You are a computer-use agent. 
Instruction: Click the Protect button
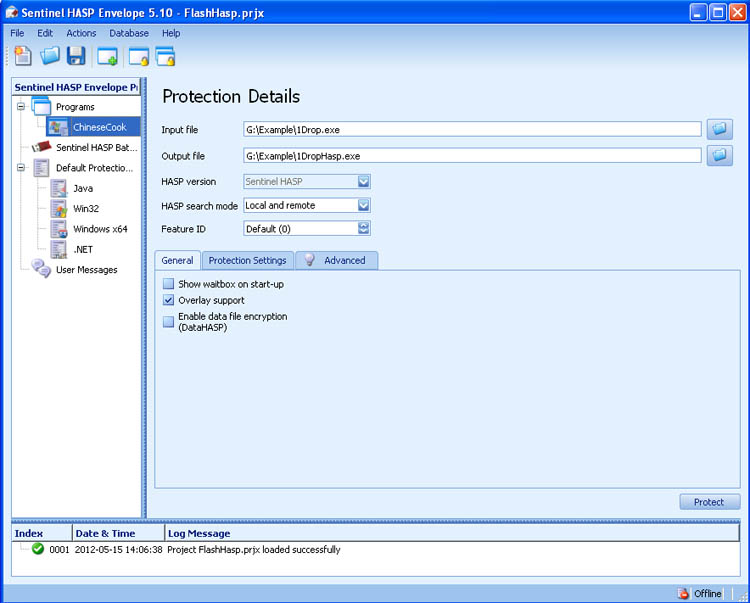[x=709, y=502]
